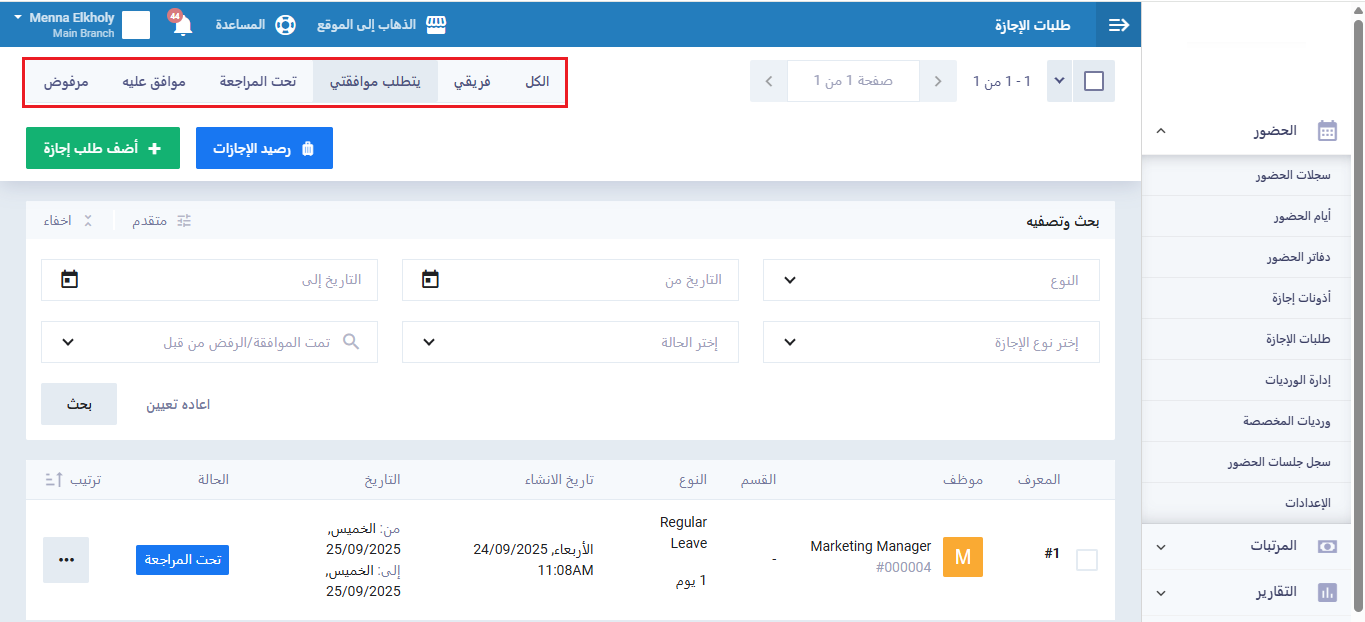Open the المساعدة help lifebuoy icon

(x=286, y=25)
